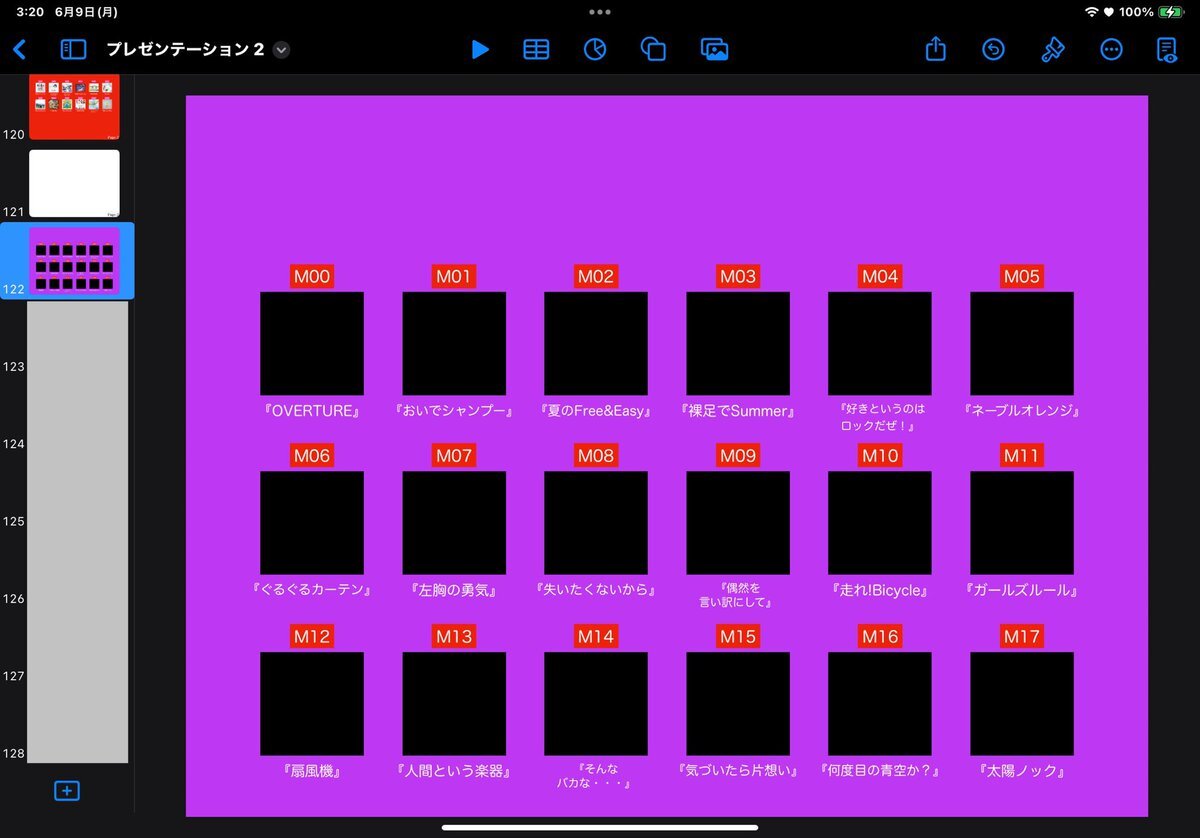
Task: Select the M12 red label
Action: click(x=312, y=636)
